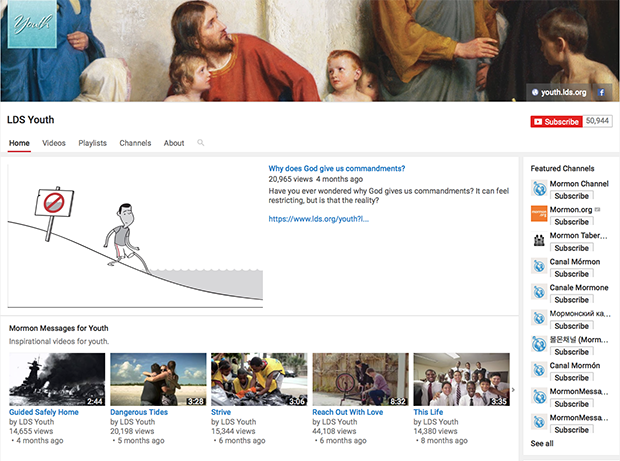Open the youth.lds.org banner link
Image resolution: width=620 pixels, height=461 pixels.
pyautogui.click(x=559, y=93)
